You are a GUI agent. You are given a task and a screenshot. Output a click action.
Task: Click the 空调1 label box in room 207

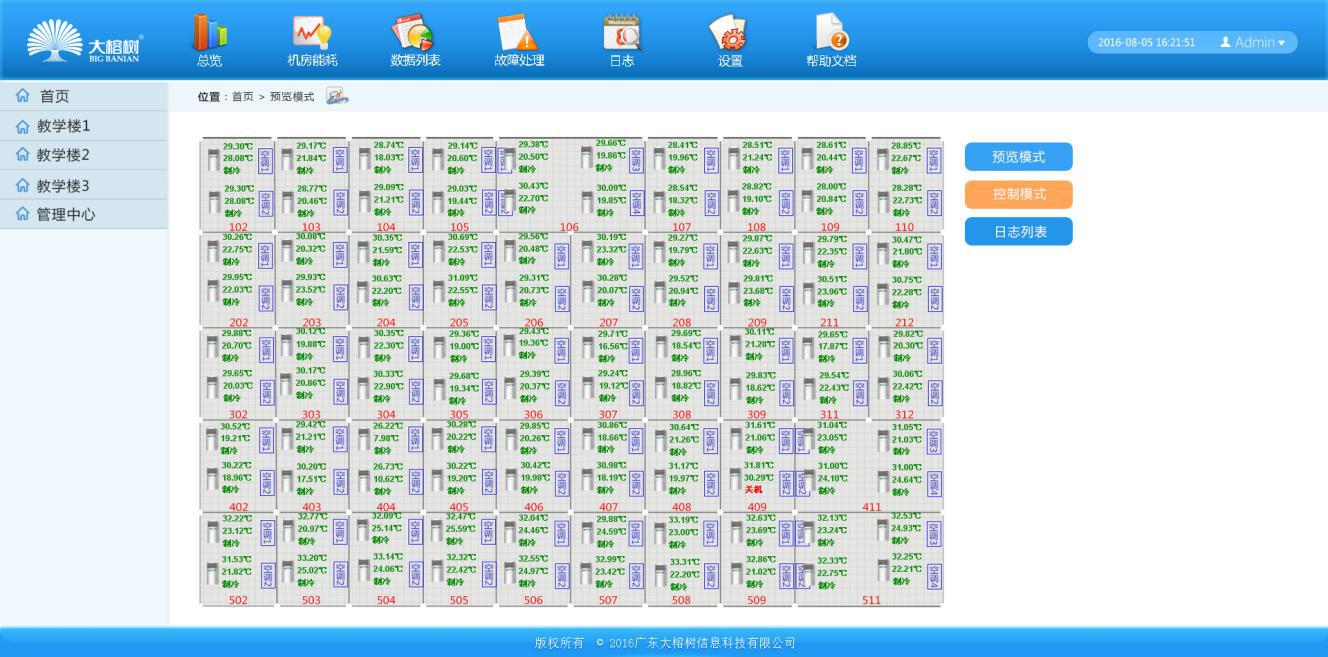(635, 255)
